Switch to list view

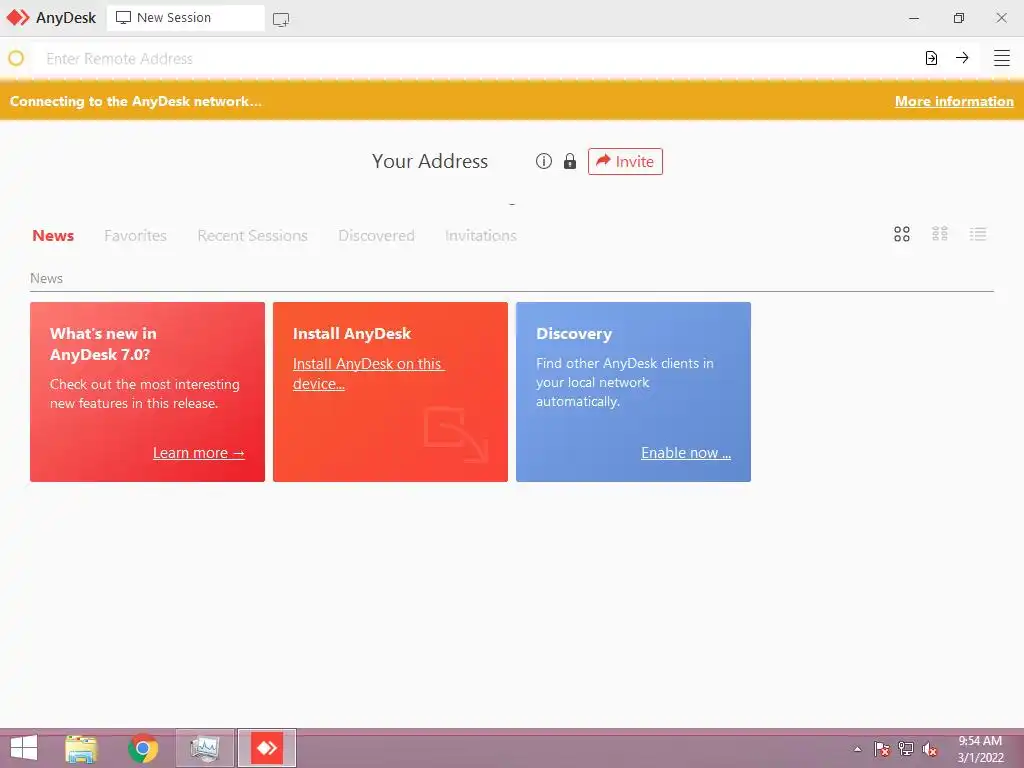click(978, 234)
